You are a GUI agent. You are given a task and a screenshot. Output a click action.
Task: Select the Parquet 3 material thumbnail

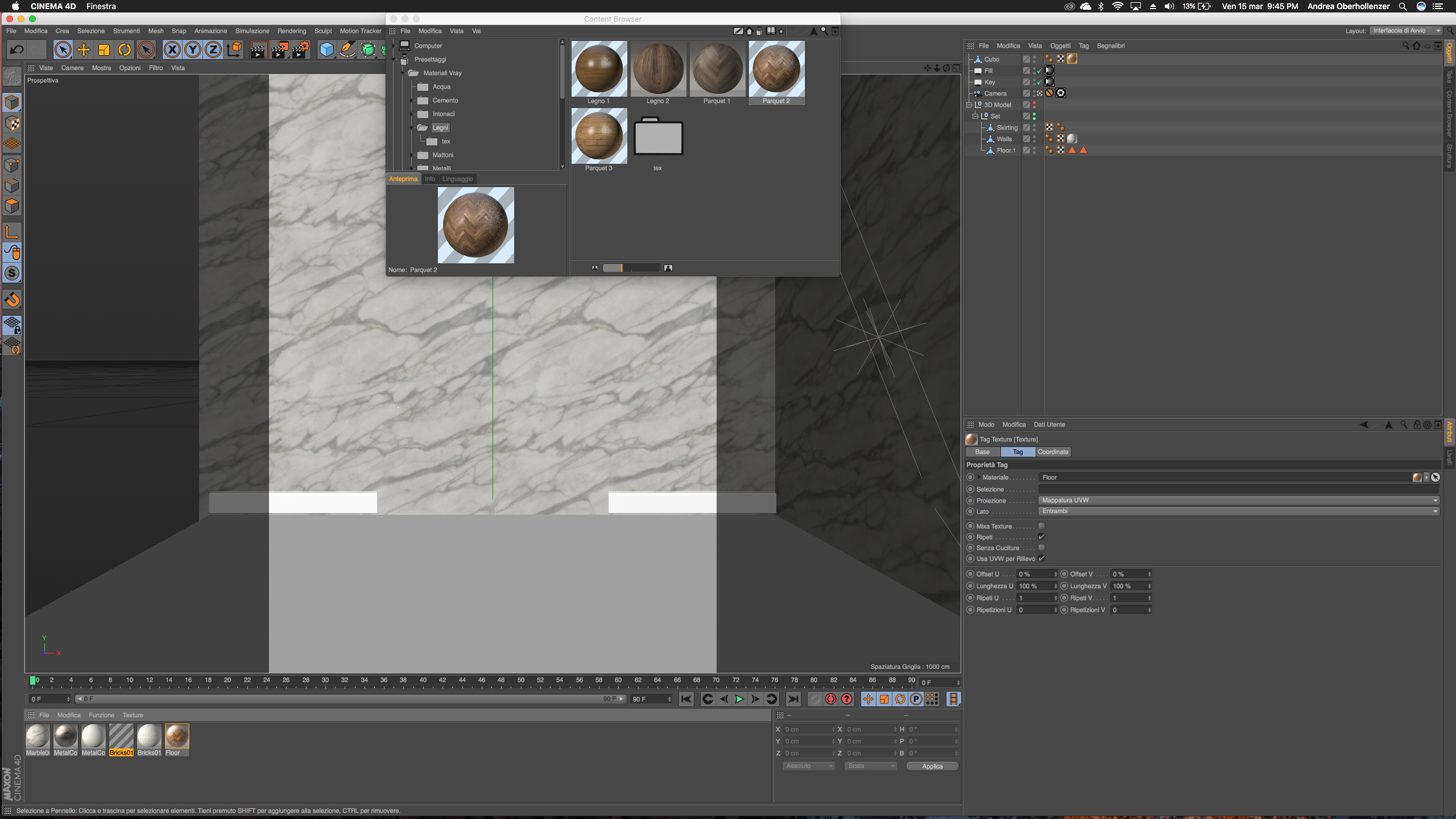[599, 136]
